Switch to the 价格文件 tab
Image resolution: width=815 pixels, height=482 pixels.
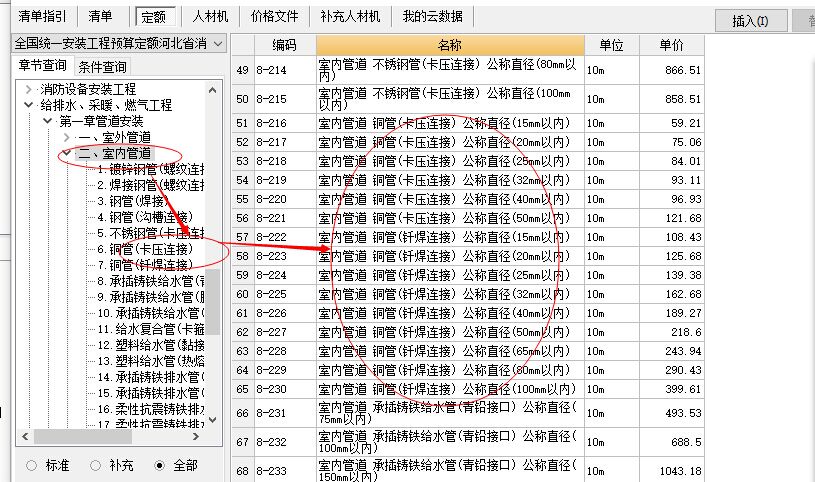[x=274, y=16]
